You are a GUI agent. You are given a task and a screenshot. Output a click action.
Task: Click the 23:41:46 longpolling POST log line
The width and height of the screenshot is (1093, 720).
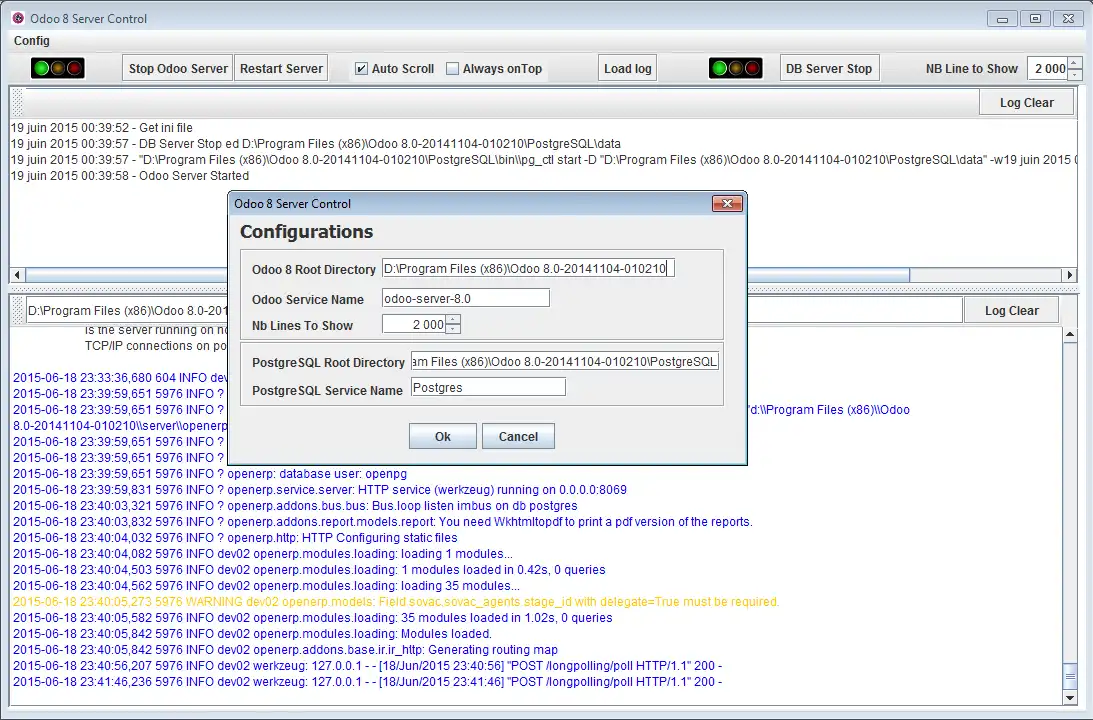(x=367, y=682)
